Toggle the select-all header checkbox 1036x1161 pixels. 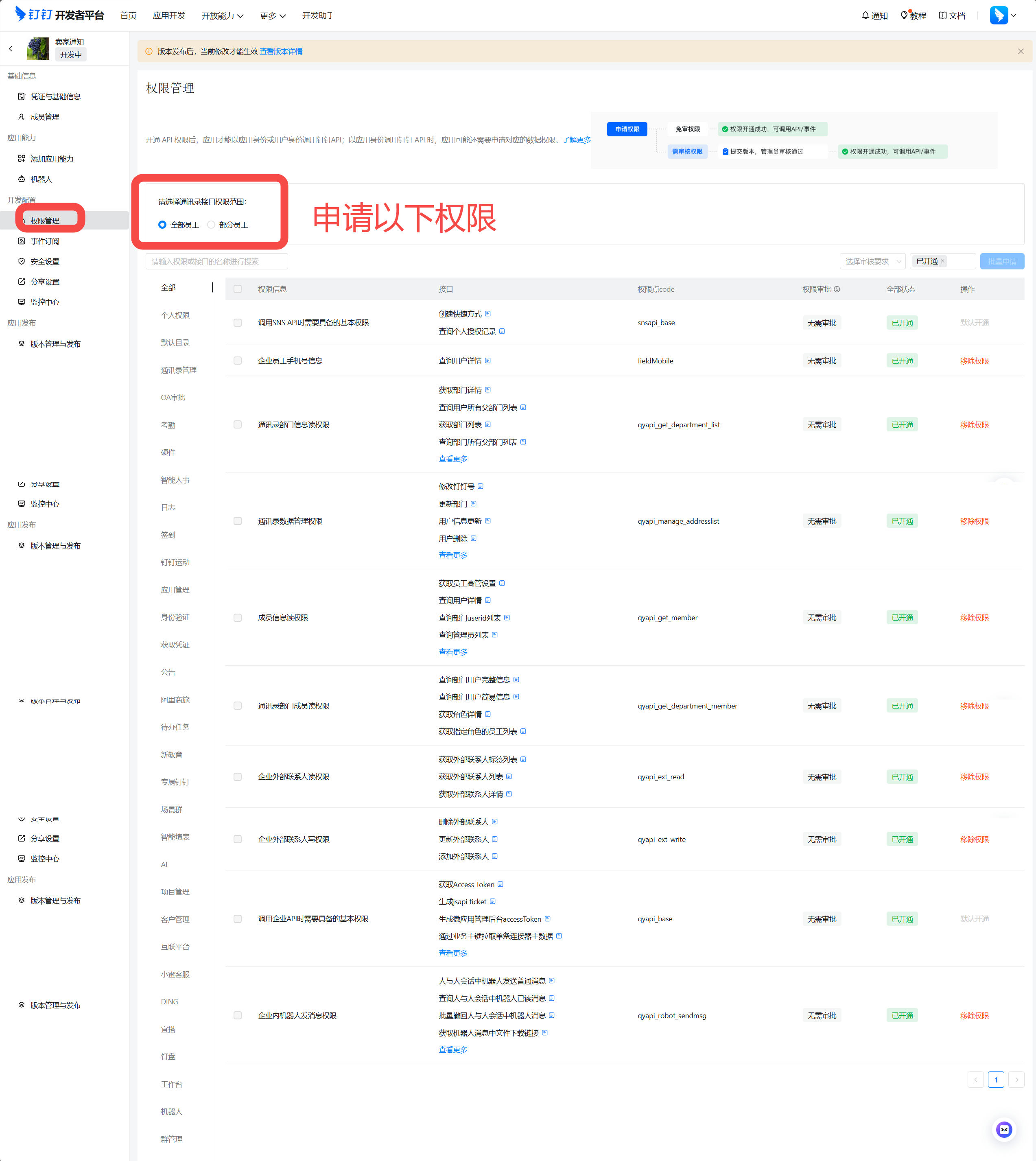pos(238,289)
